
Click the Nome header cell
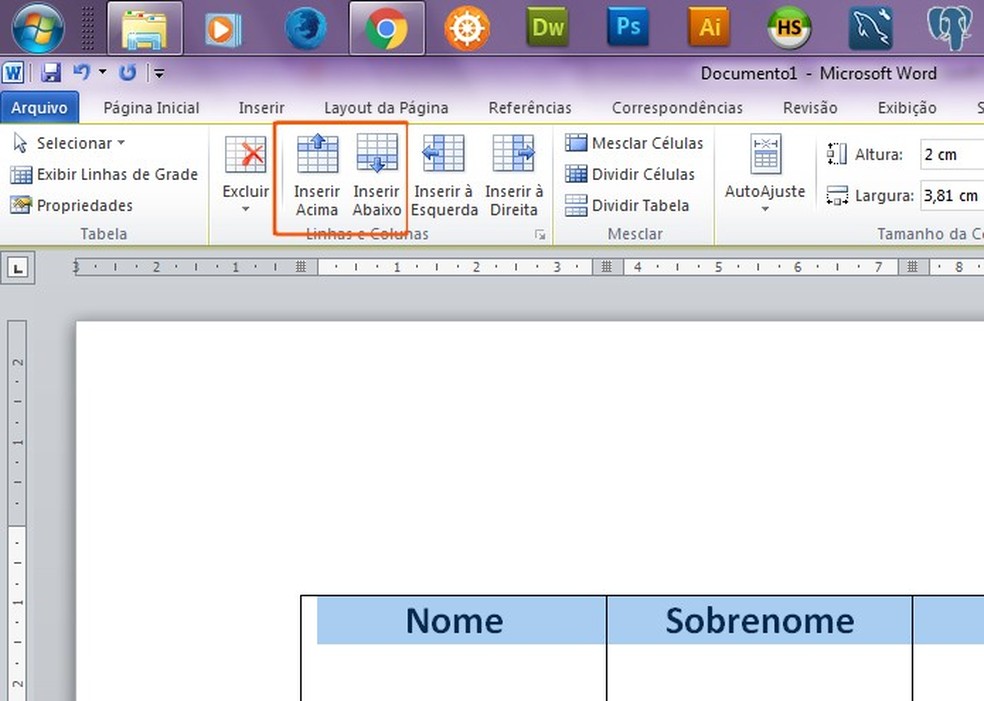(x=454, y=621)
